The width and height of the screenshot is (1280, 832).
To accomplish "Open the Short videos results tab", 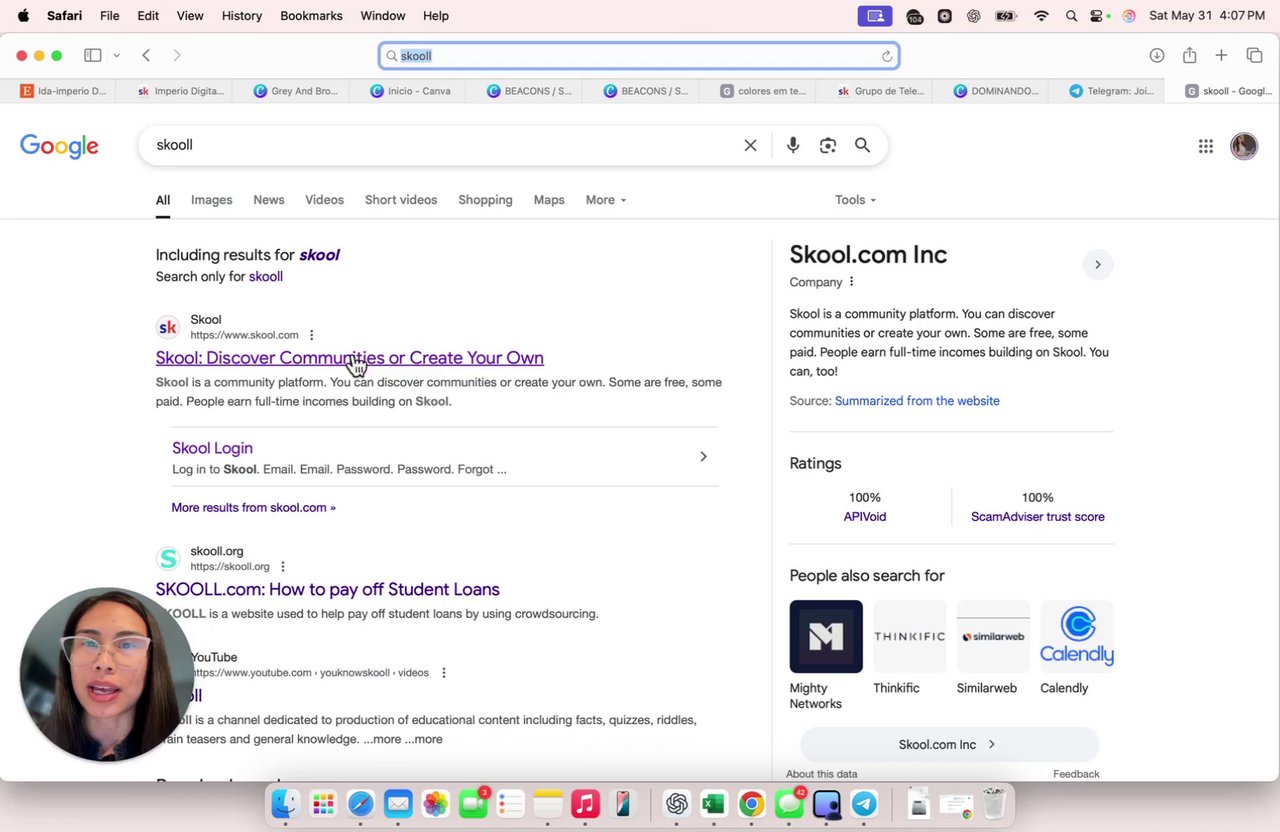I will coord(401,200).
